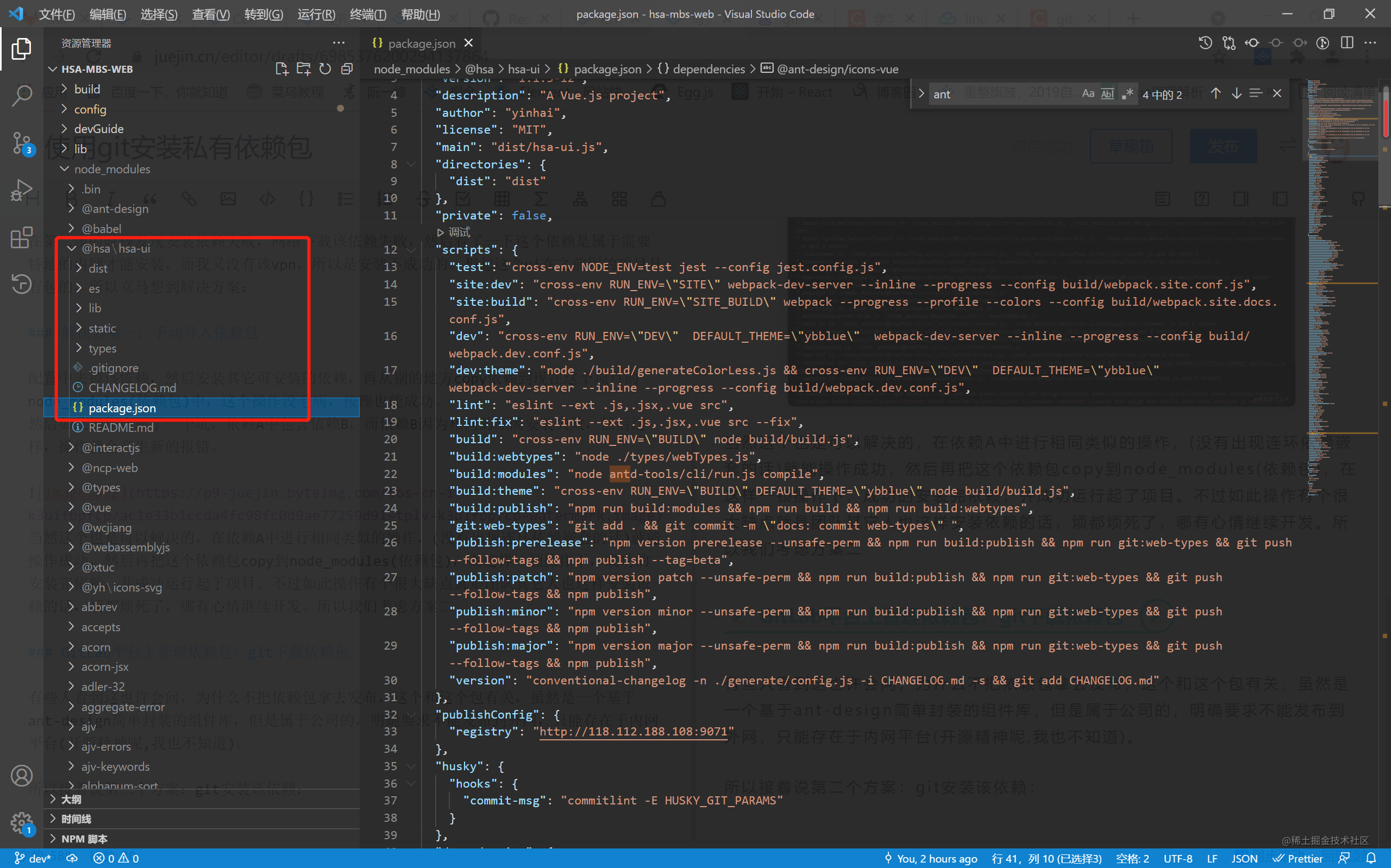The image size is (1391, 868).
Task: Expand the NPM 脚本 section
Action: 84,839
